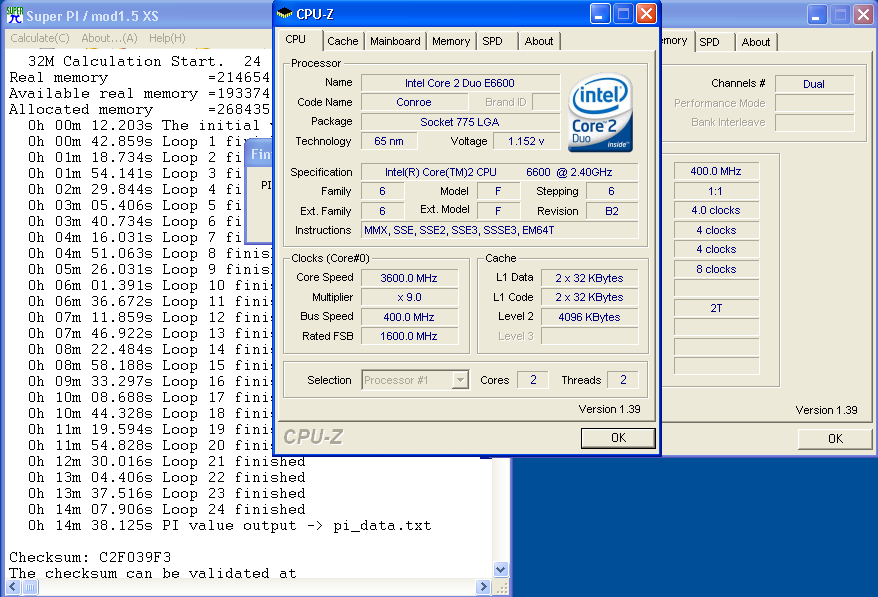The width and height of the screenshot is (878, 597).
Task: Click the Instructions field 'MMX, SSE, SSE2...'
Action: point(499,230)
